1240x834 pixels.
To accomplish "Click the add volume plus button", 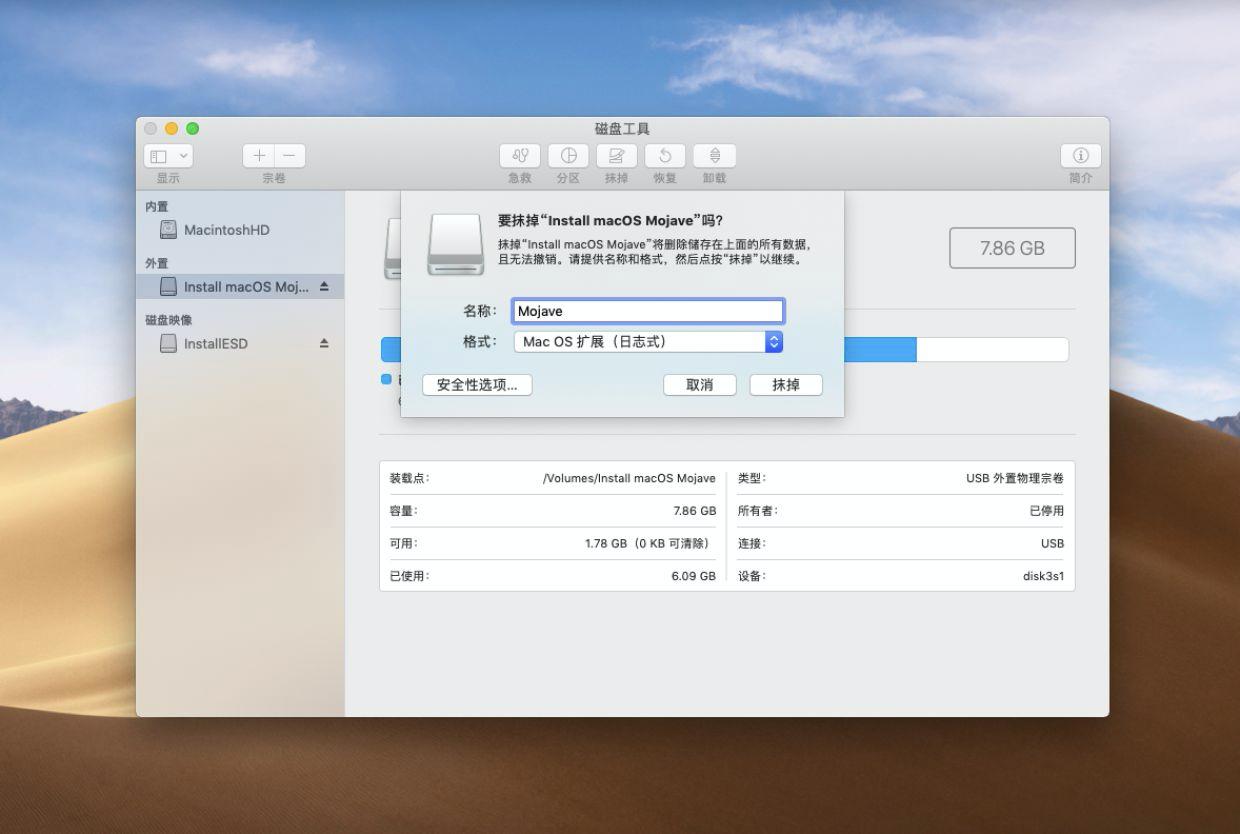I will tap(259, 155).
